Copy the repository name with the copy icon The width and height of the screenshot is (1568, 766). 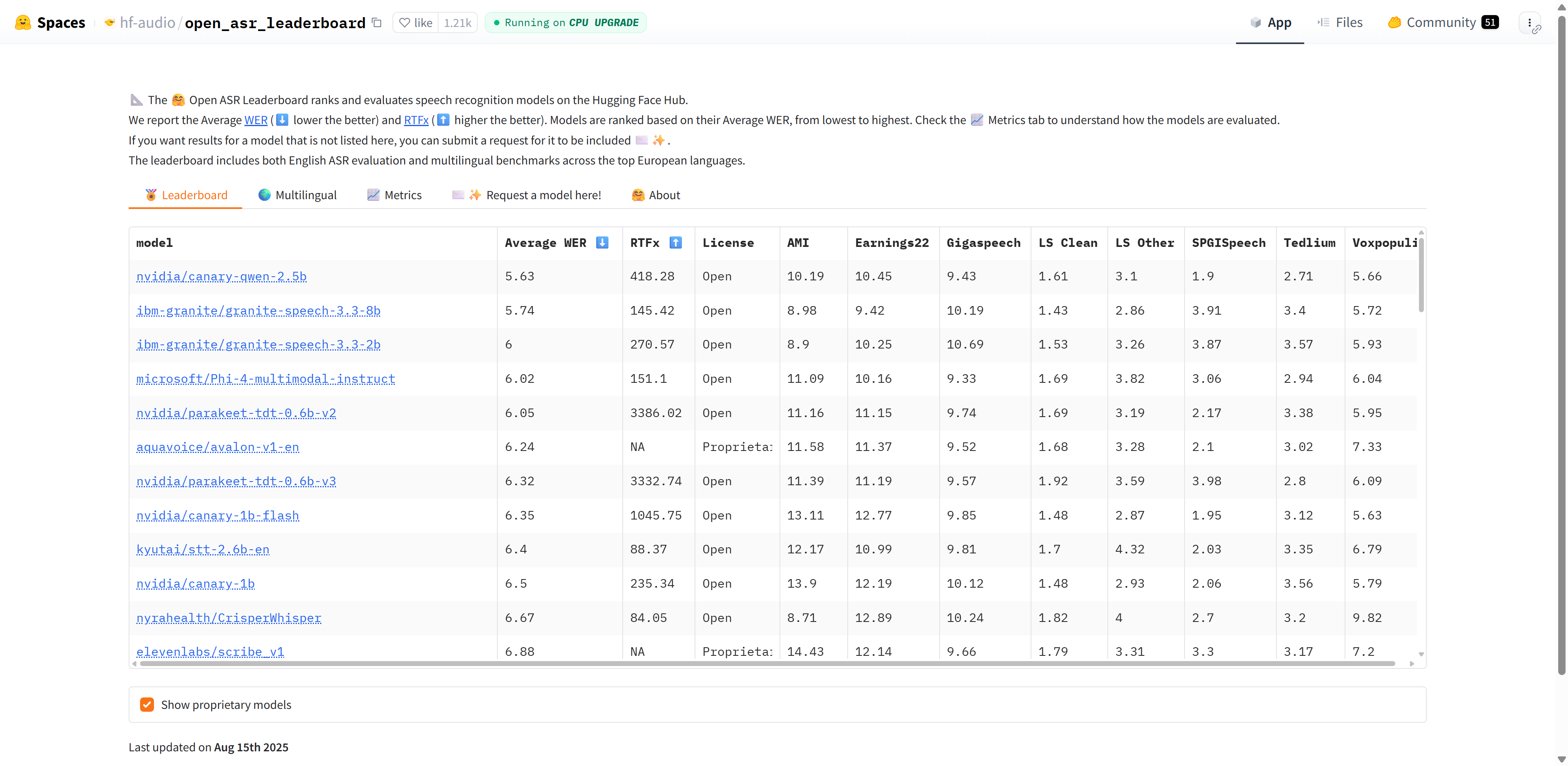coord(377,22)
